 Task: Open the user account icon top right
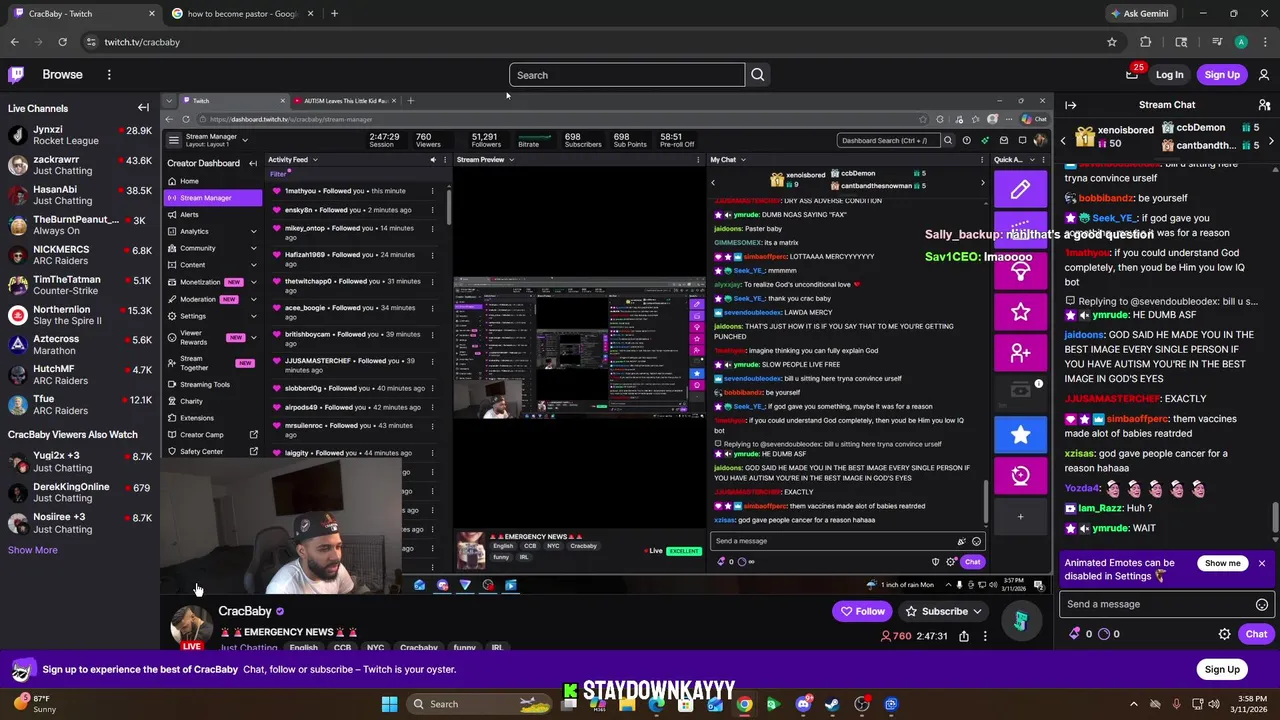pyautogui.click(x=1264, y=74)
